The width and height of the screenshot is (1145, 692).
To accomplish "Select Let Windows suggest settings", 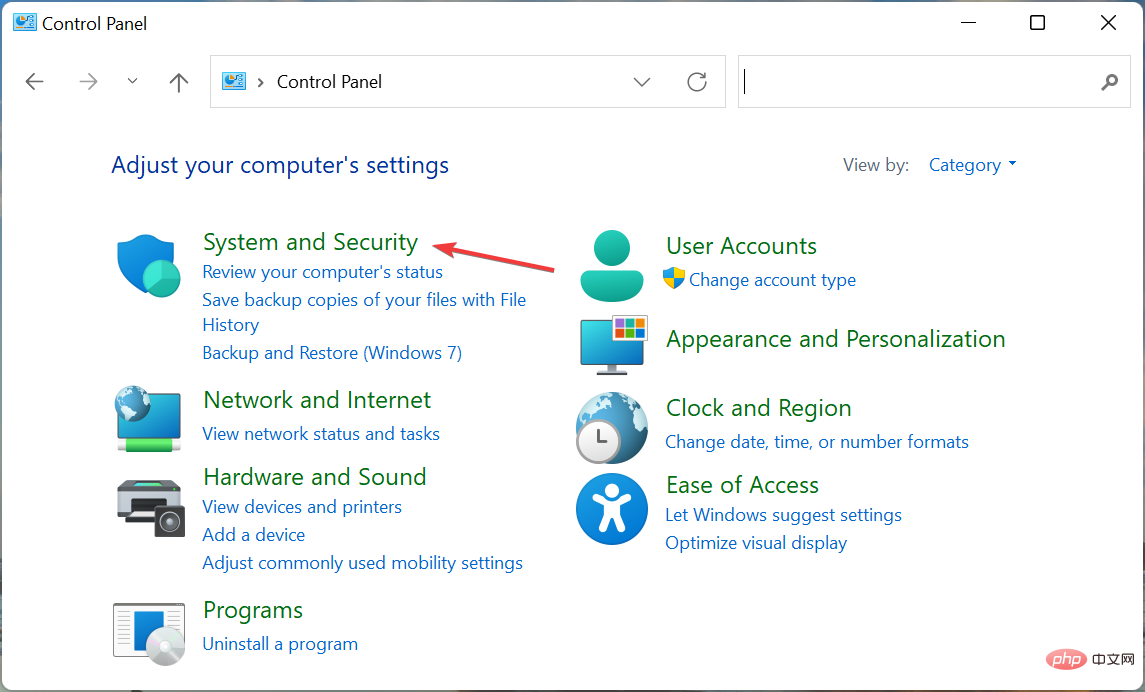I will (784, 515).
